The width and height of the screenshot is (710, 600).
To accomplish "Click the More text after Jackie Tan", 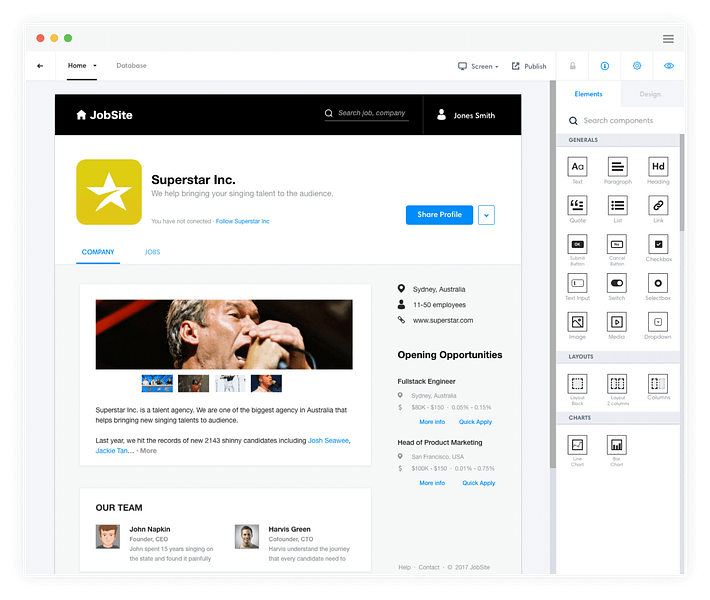I will point(148,451).
